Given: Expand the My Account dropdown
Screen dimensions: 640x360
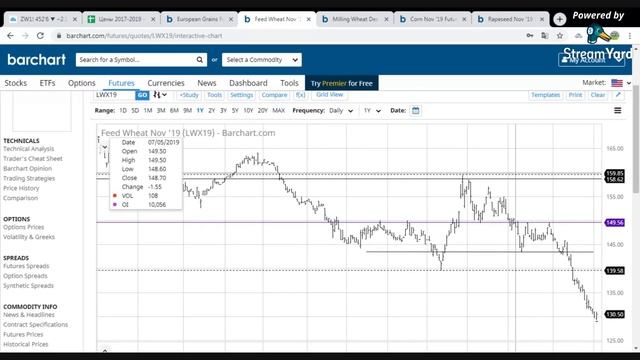Looking at the screenshot, I should (x=591, y=60).
